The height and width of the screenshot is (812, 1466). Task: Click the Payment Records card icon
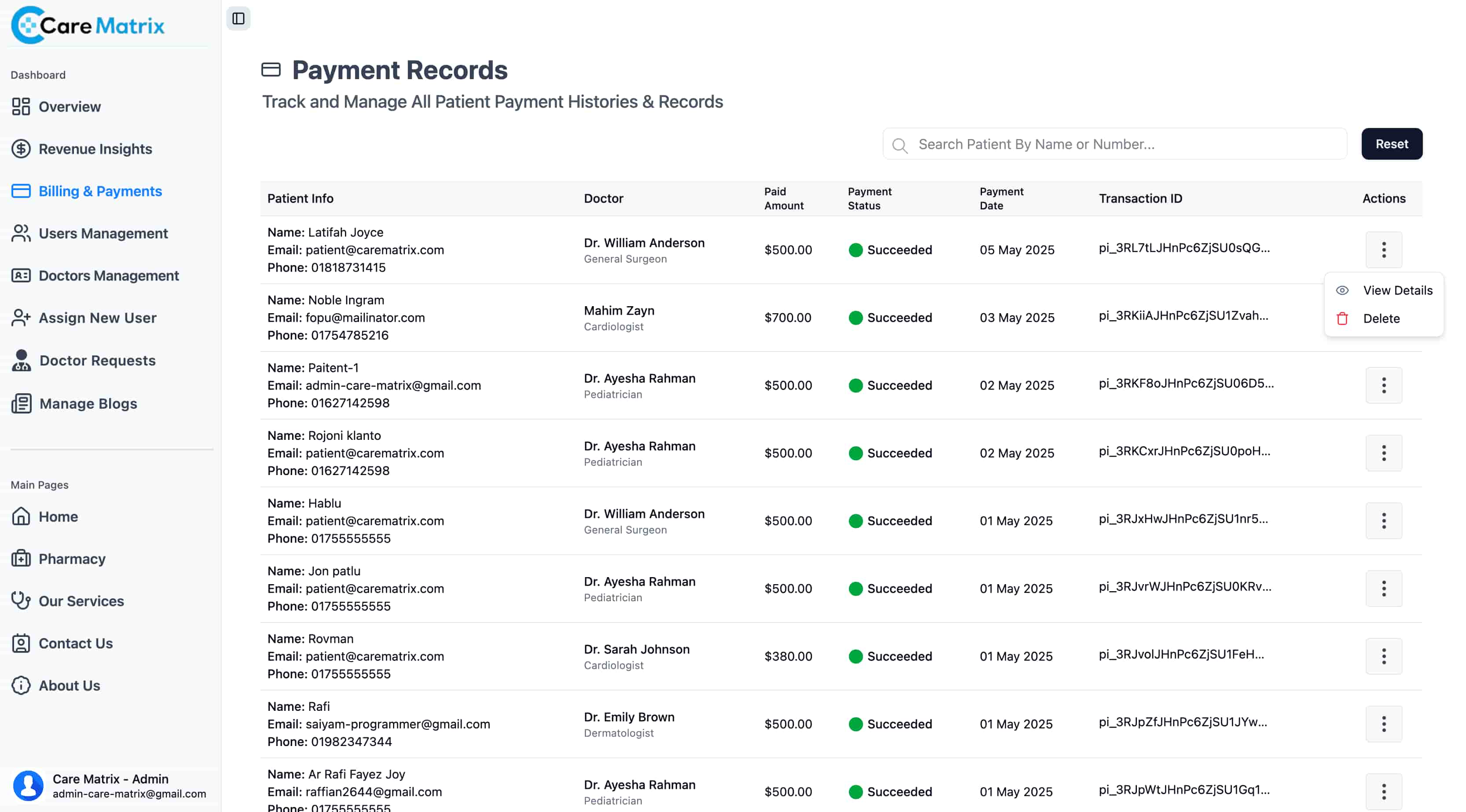pyautogui.click(x=271, y=69)
